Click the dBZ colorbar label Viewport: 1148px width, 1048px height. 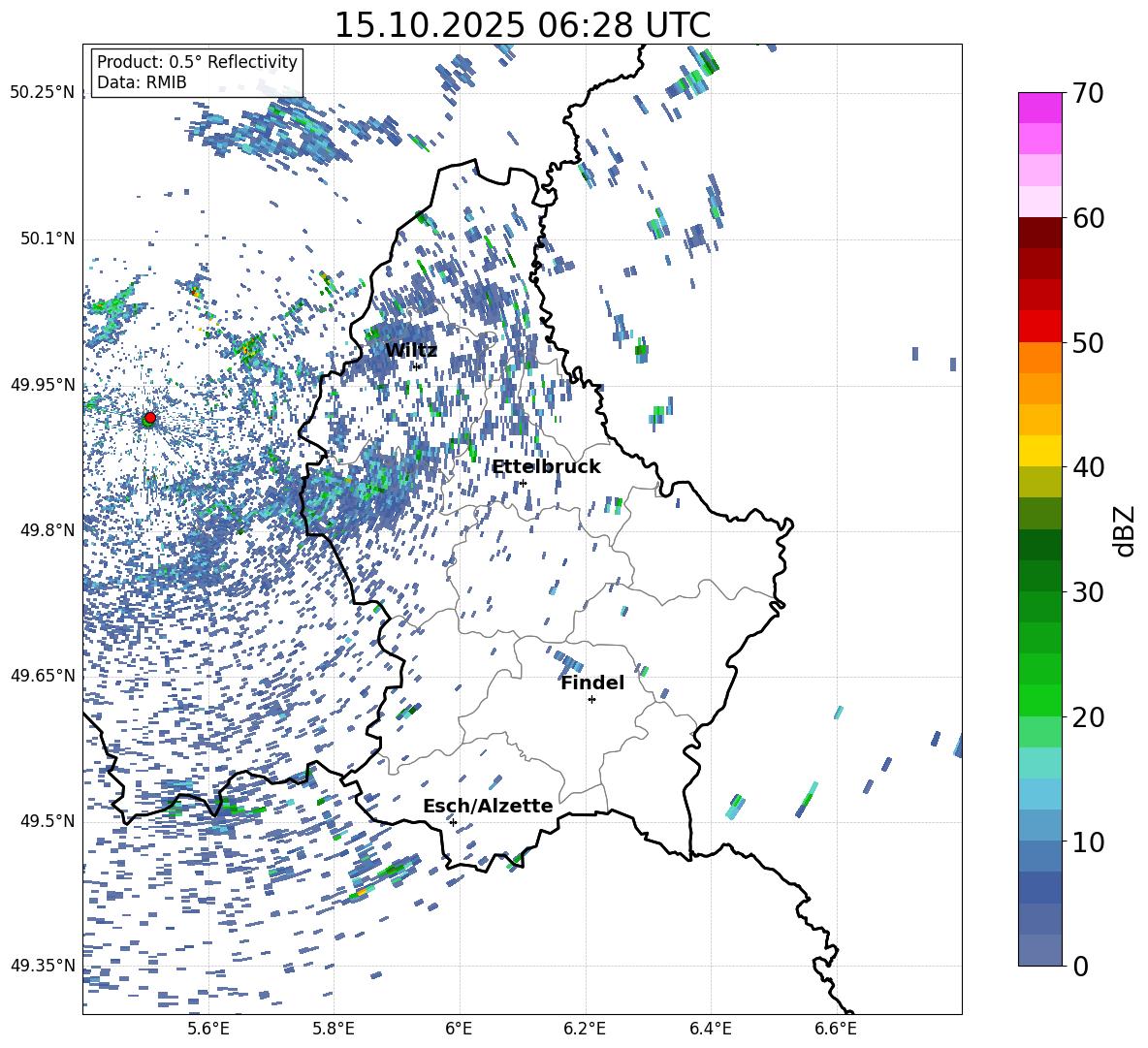[1126, 530]
